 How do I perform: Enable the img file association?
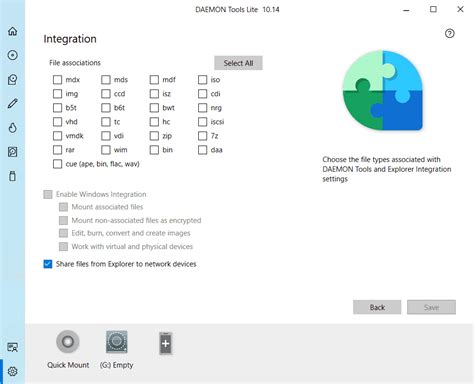[x=57, y=94]
